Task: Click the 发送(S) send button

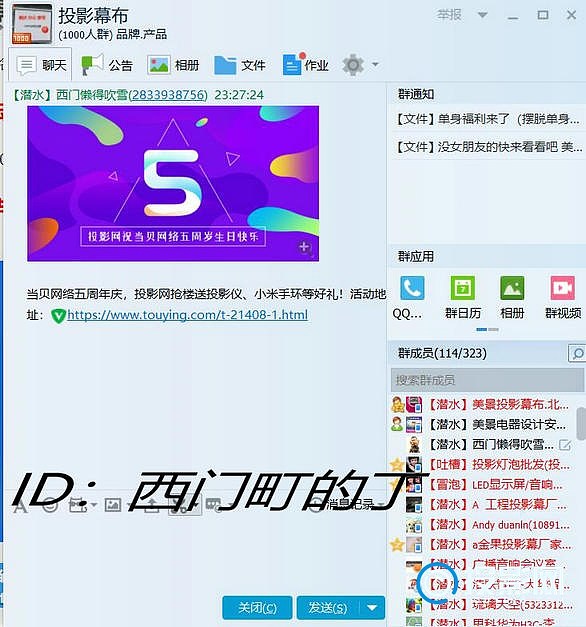Action: [328, 608]
